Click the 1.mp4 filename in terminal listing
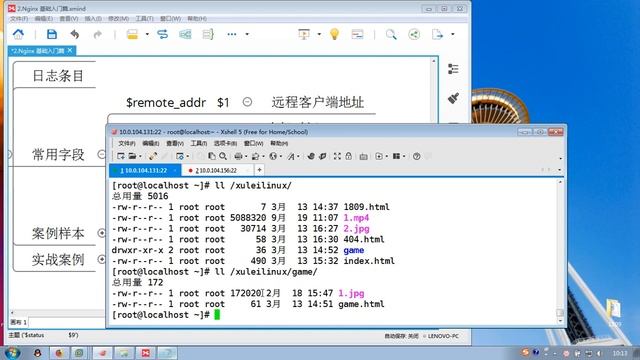 coord(356,218)
